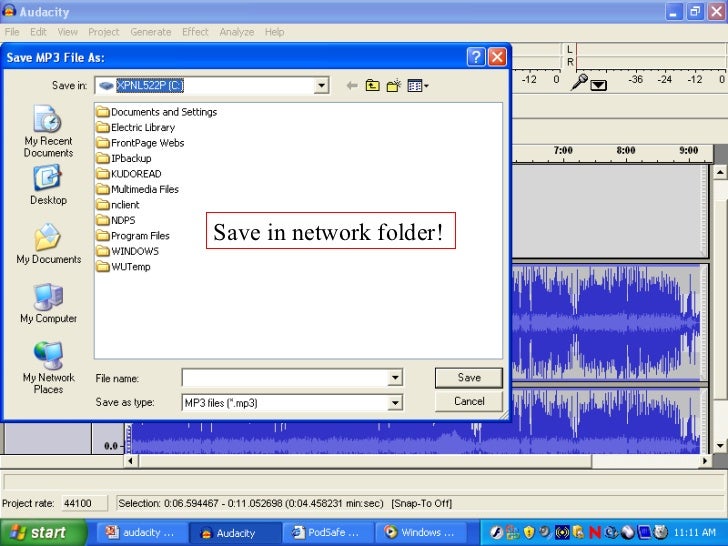Go up one folder level

click(x=372, y=85)
